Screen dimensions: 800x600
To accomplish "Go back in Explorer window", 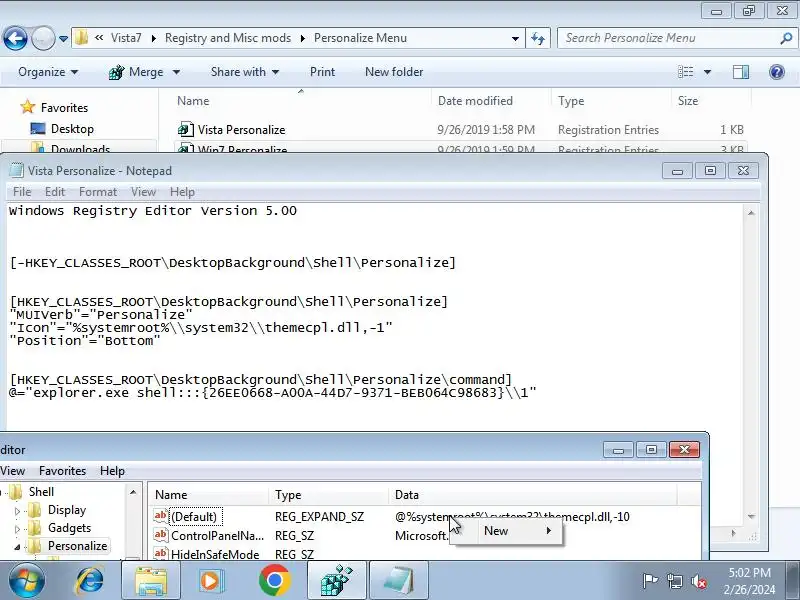I will (15, 38).
